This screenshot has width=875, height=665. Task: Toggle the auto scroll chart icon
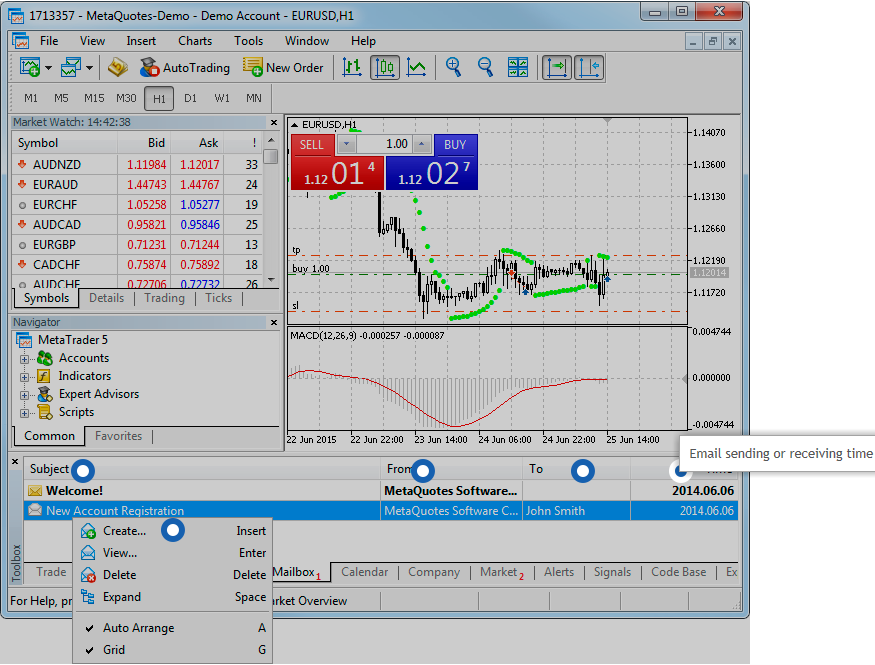click(x=557, y=68)
